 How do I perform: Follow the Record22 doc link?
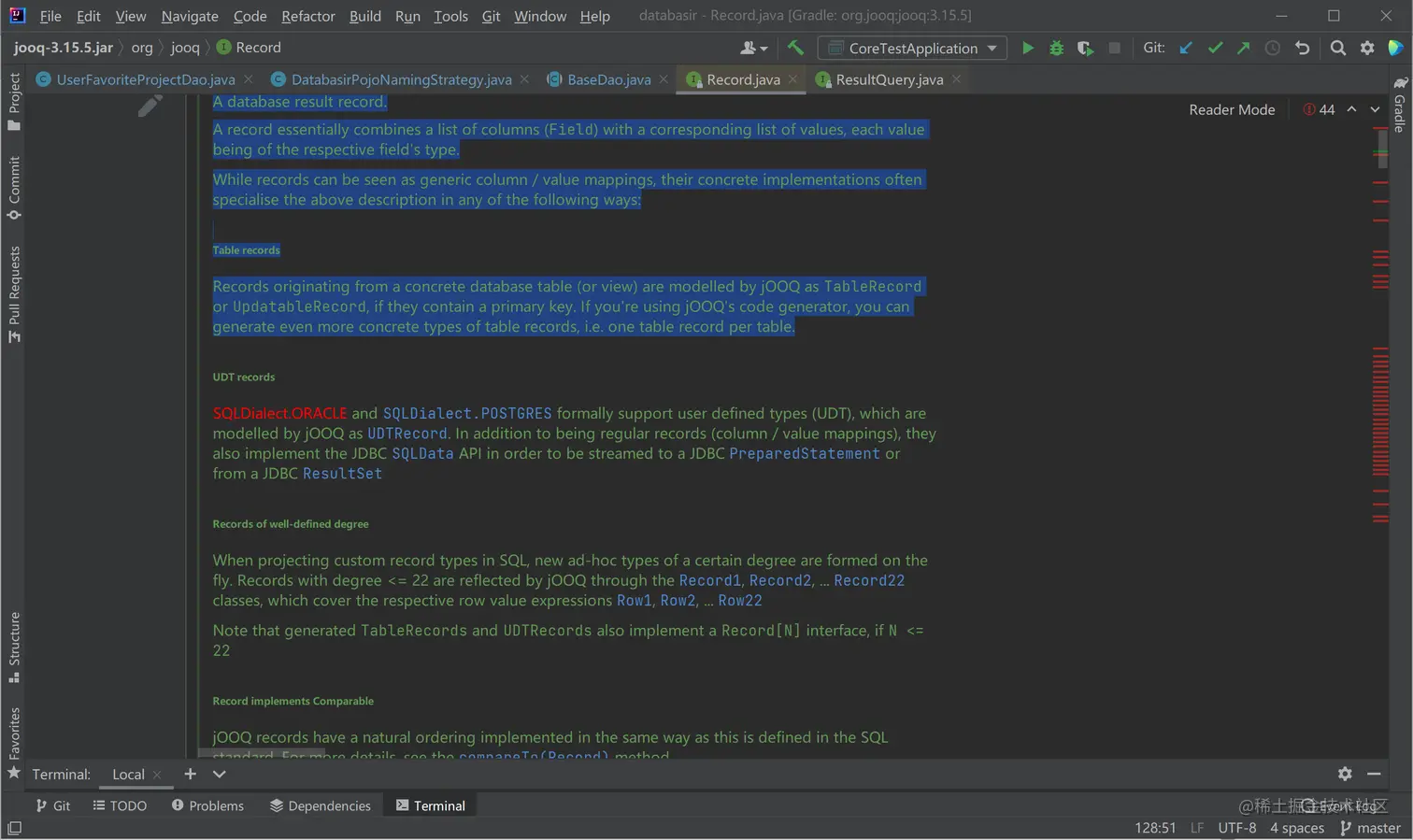pyautogui.click(x=869, y=580)
